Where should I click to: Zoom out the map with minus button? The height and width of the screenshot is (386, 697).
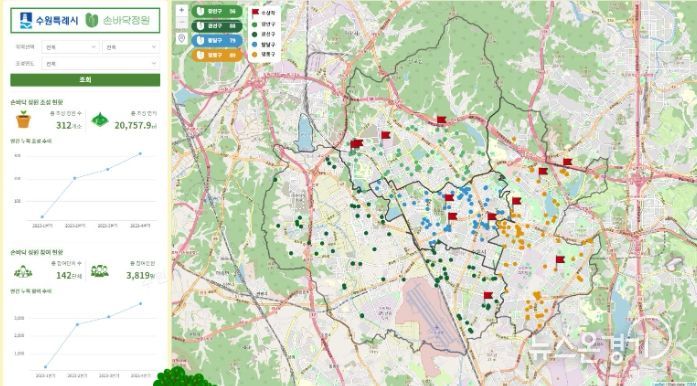pyautogui.click(x=181, y=23)
